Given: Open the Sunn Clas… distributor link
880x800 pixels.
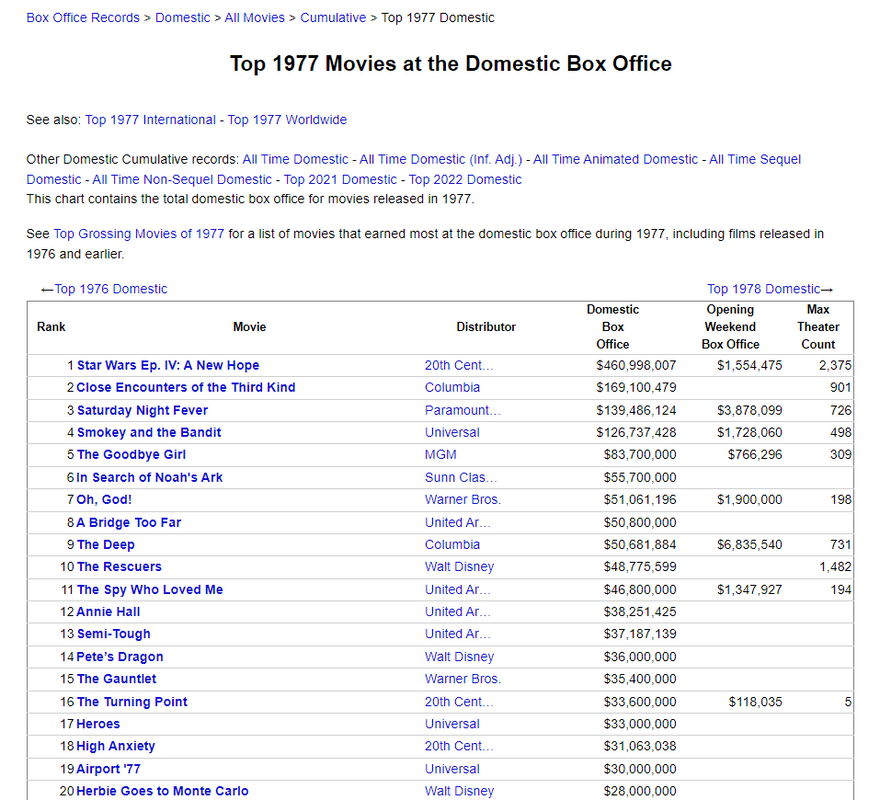Looking at the screenshot, I should pyautogui.click(x=461, y=478).
